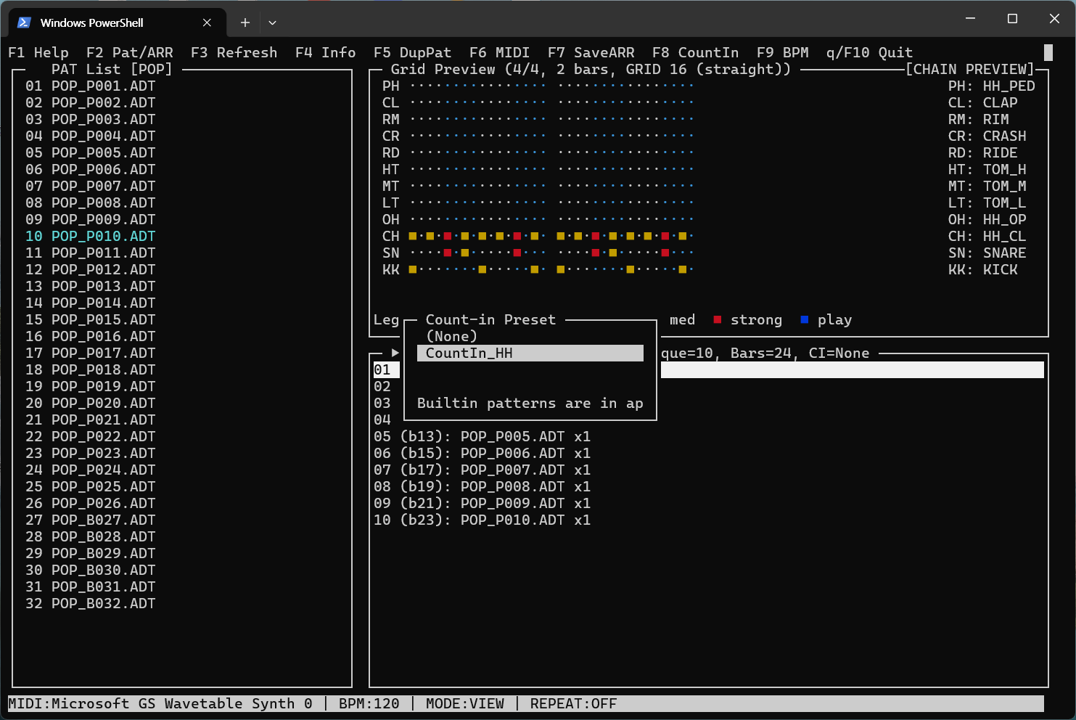Click first yellow square in KK row

click(413, 270)
